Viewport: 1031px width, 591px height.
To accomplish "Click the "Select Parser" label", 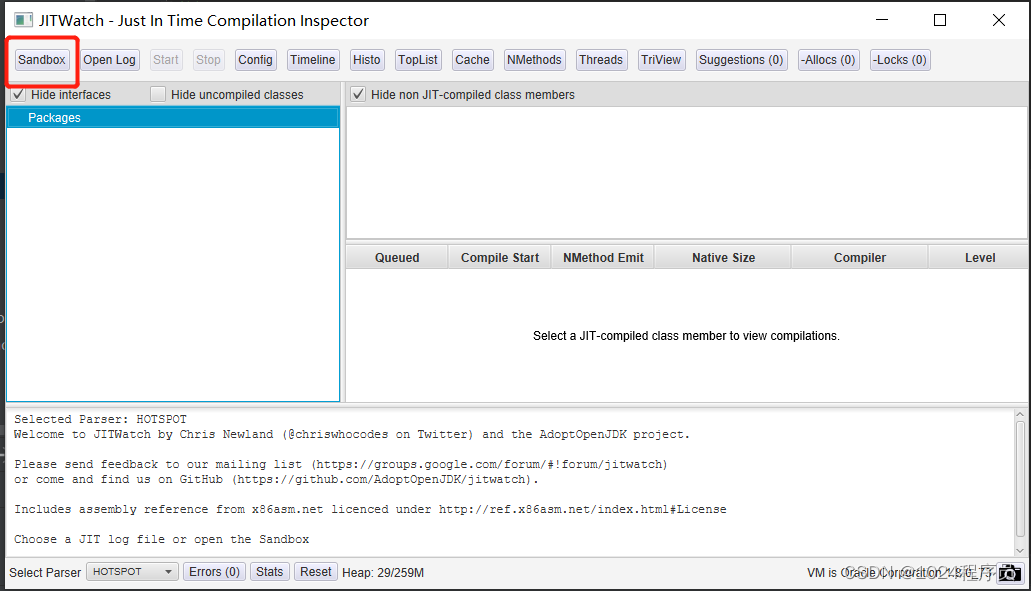I will point(45,573).
